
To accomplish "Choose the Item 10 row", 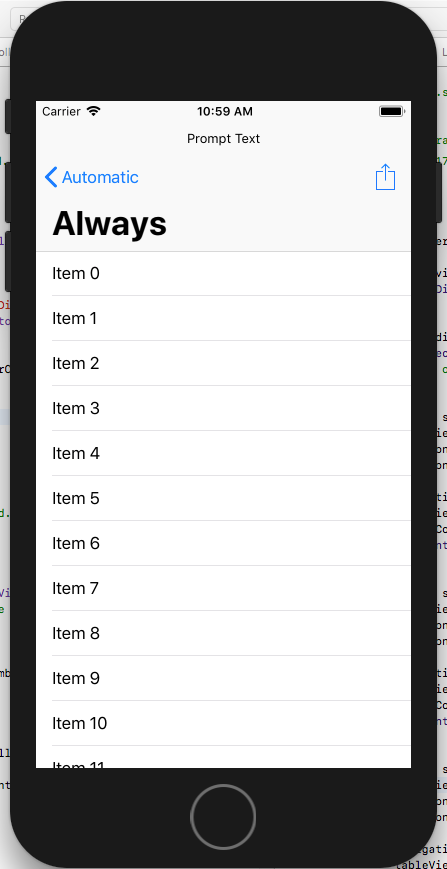I will (223, 723).
